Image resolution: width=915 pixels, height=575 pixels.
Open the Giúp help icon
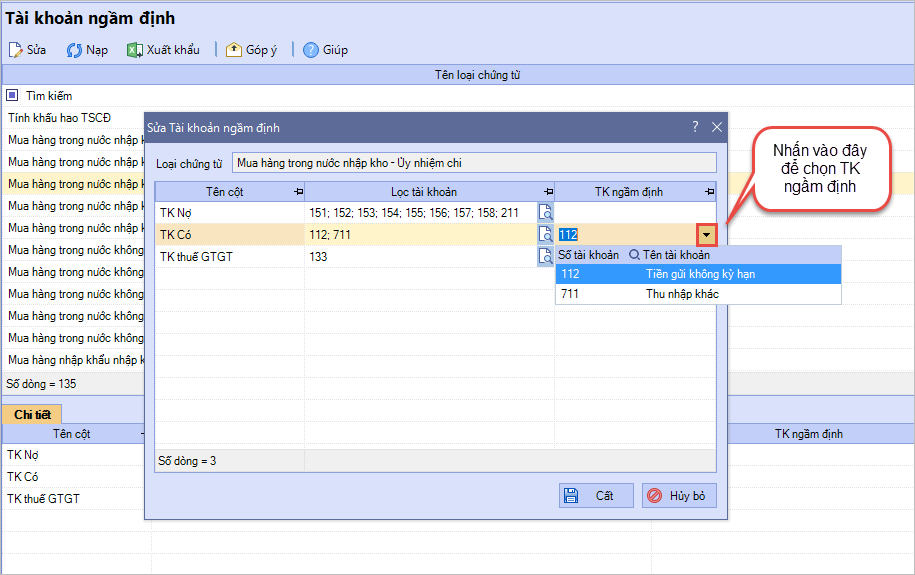pyautogui.click(x=311, y=50)
